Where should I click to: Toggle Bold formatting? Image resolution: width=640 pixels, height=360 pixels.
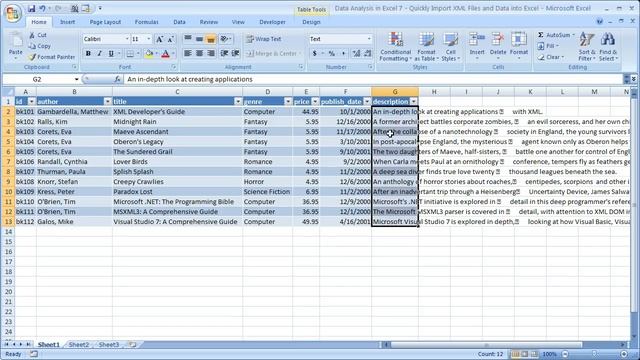coord(88,53)
